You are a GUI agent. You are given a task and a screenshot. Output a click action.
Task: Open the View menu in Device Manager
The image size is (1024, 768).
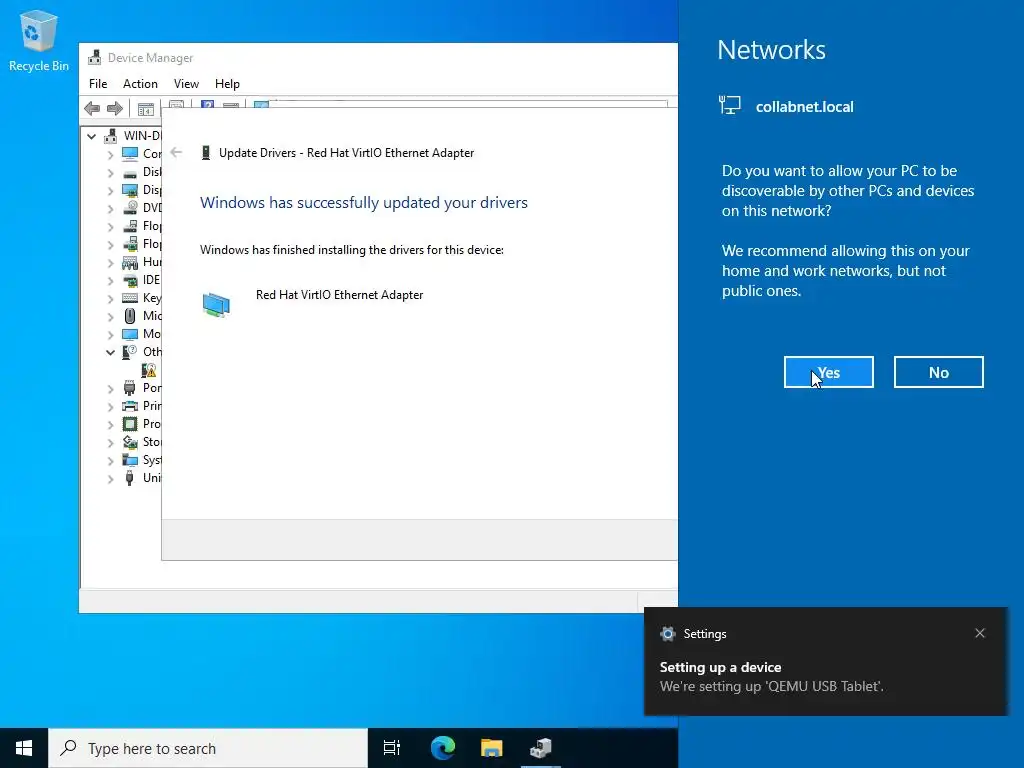tap(186, 84)
